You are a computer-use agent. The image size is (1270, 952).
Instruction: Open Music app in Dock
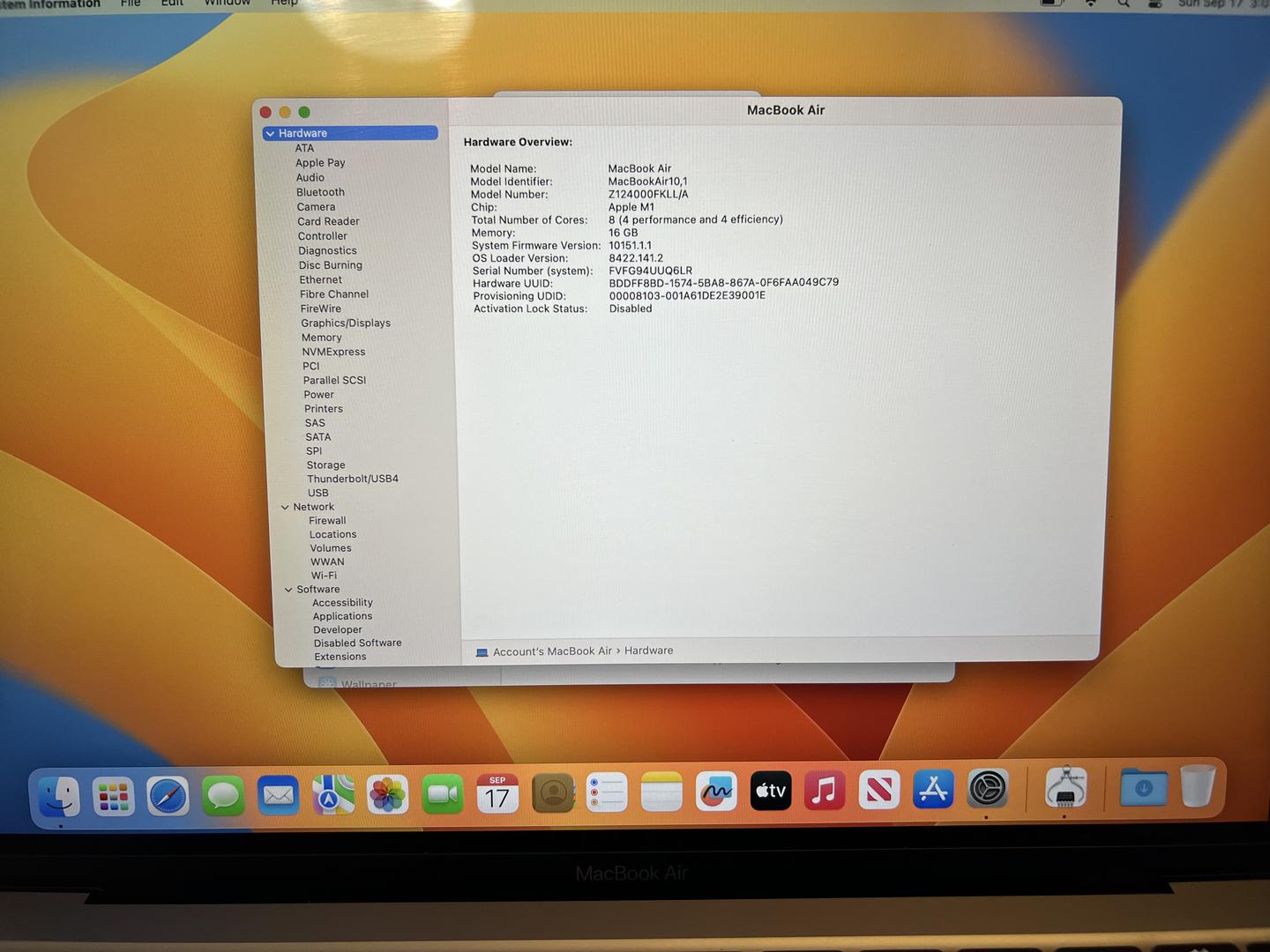click(x=825, y=790)
